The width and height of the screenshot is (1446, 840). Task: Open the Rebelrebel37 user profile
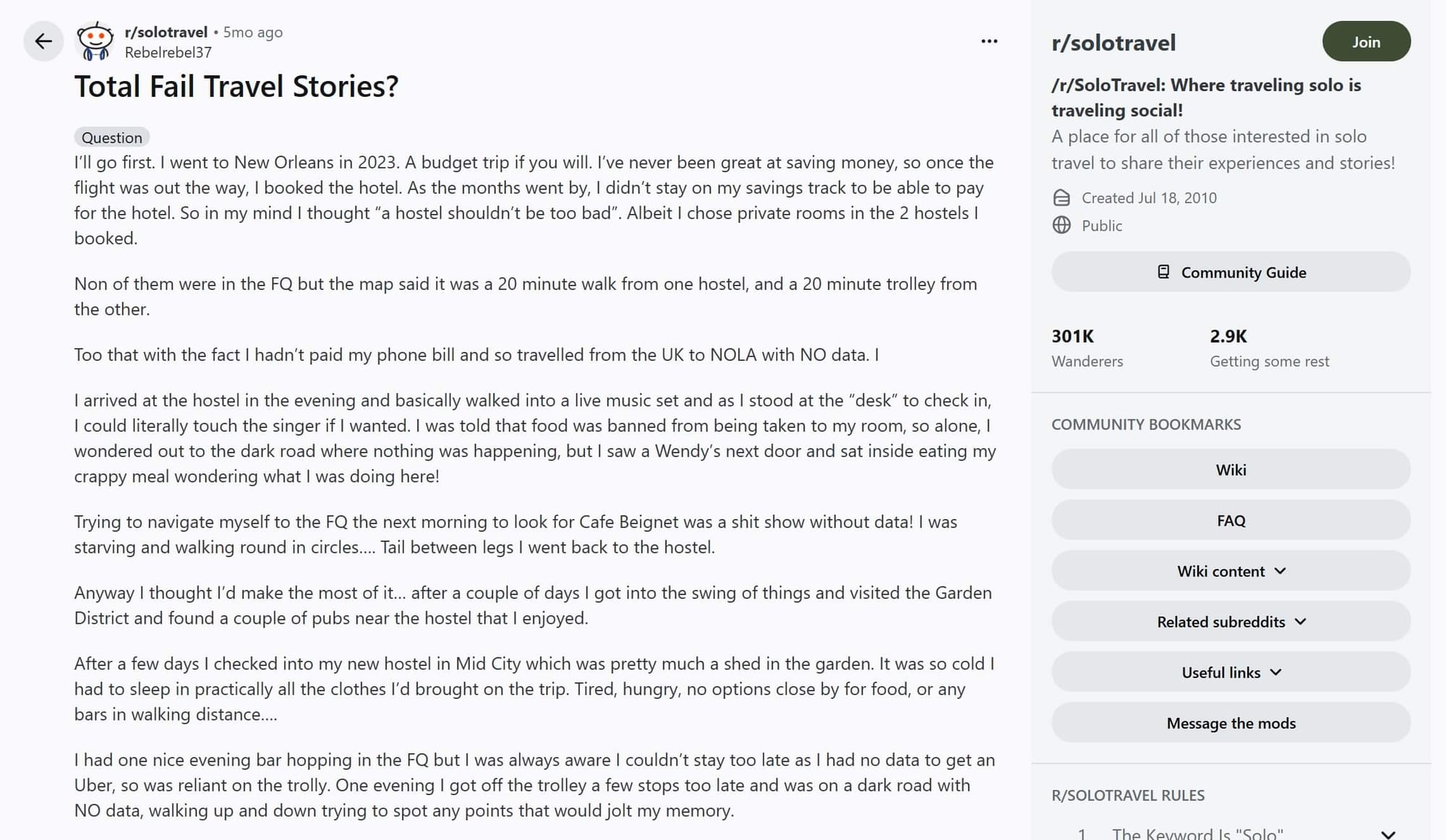click(168, 52)
